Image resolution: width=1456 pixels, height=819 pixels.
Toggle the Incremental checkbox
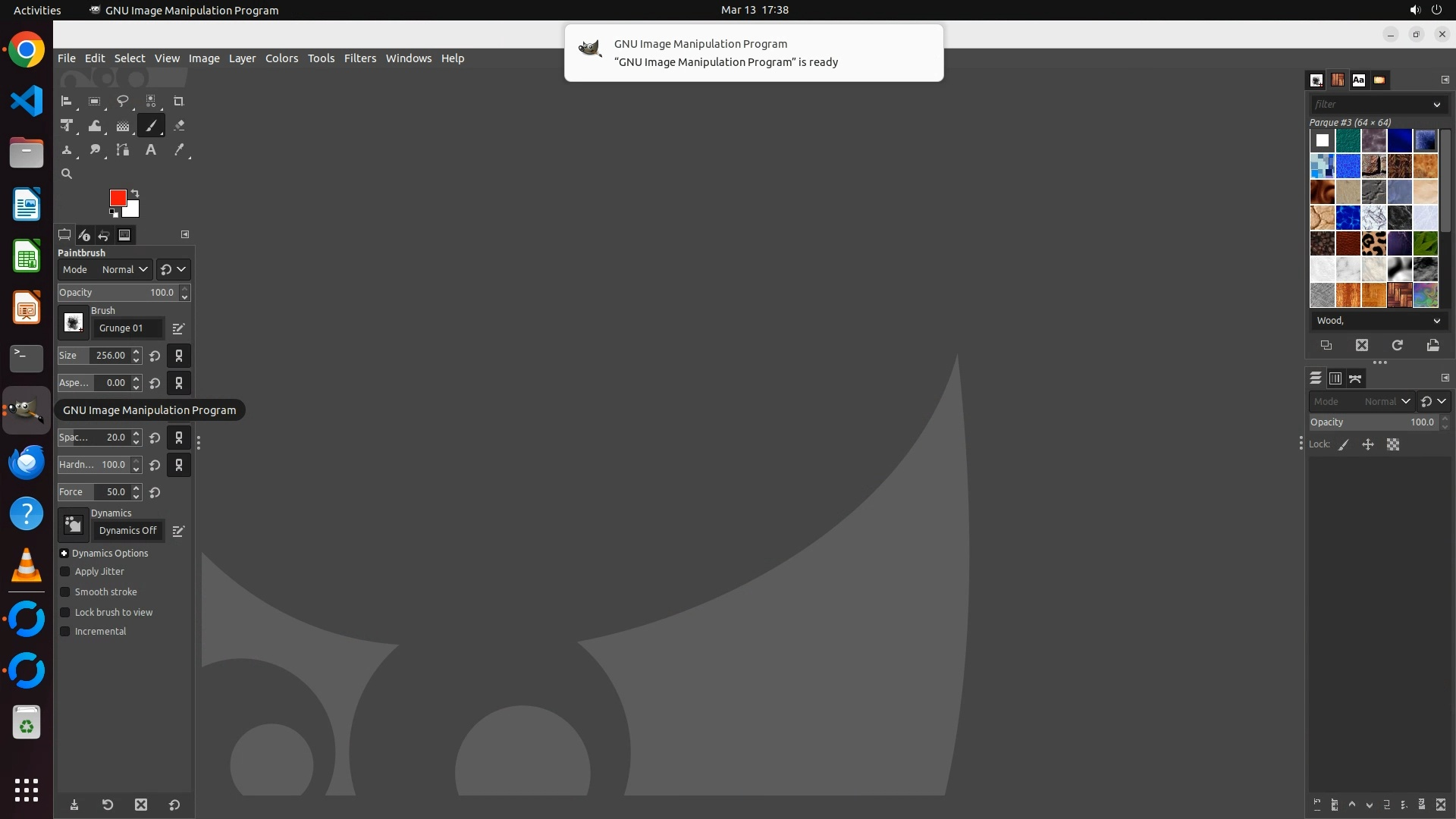(x=65, y=632)
